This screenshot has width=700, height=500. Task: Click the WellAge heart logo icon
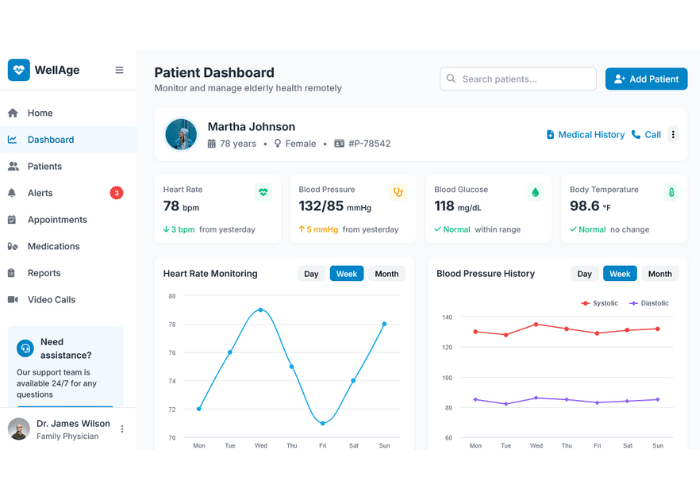click(x=19, y=70)
